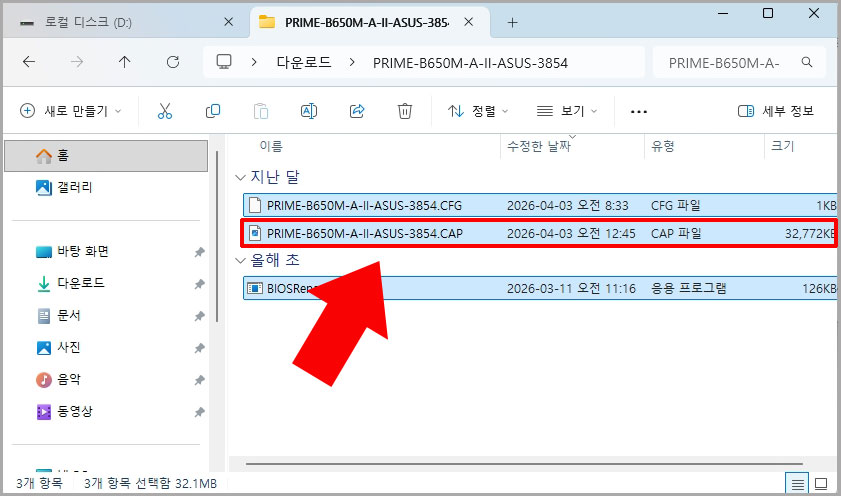Select the PRIME-B650M-A-II-ASUS-3854.CAP file
This screenshot has height=496, width=841.
tap(540, 233)
